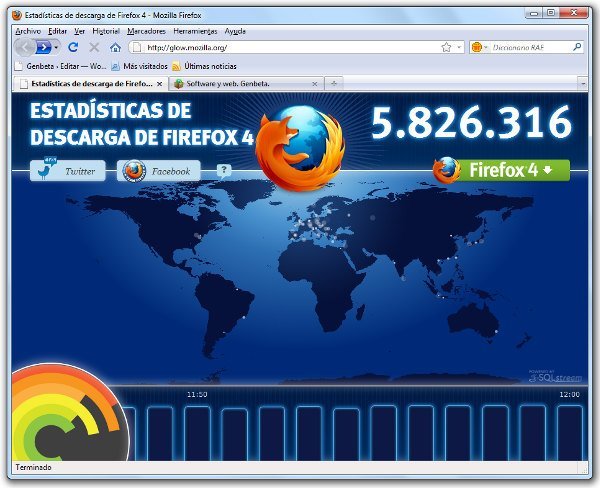Viewport: 600px width, 488px height.
Task: Click the large Firefox logo on the page
Action: click(300, 148)
